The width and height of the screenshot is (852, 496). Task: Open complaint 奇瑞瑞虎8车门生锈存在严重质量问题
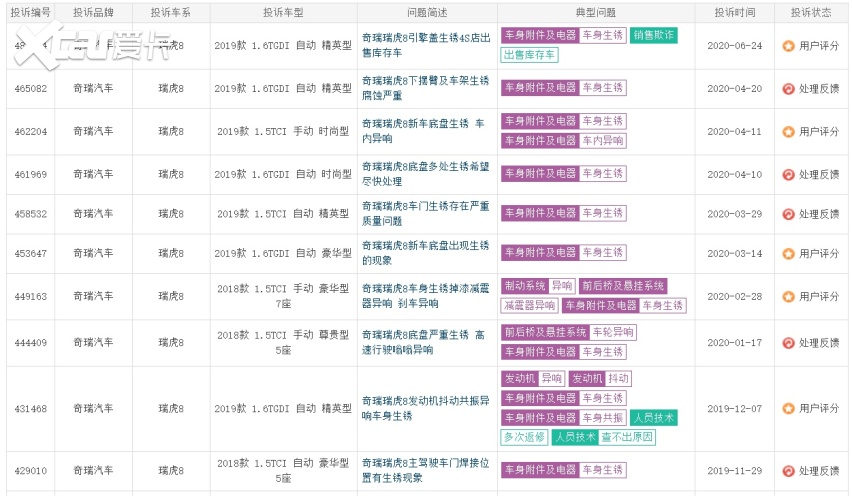426,214
